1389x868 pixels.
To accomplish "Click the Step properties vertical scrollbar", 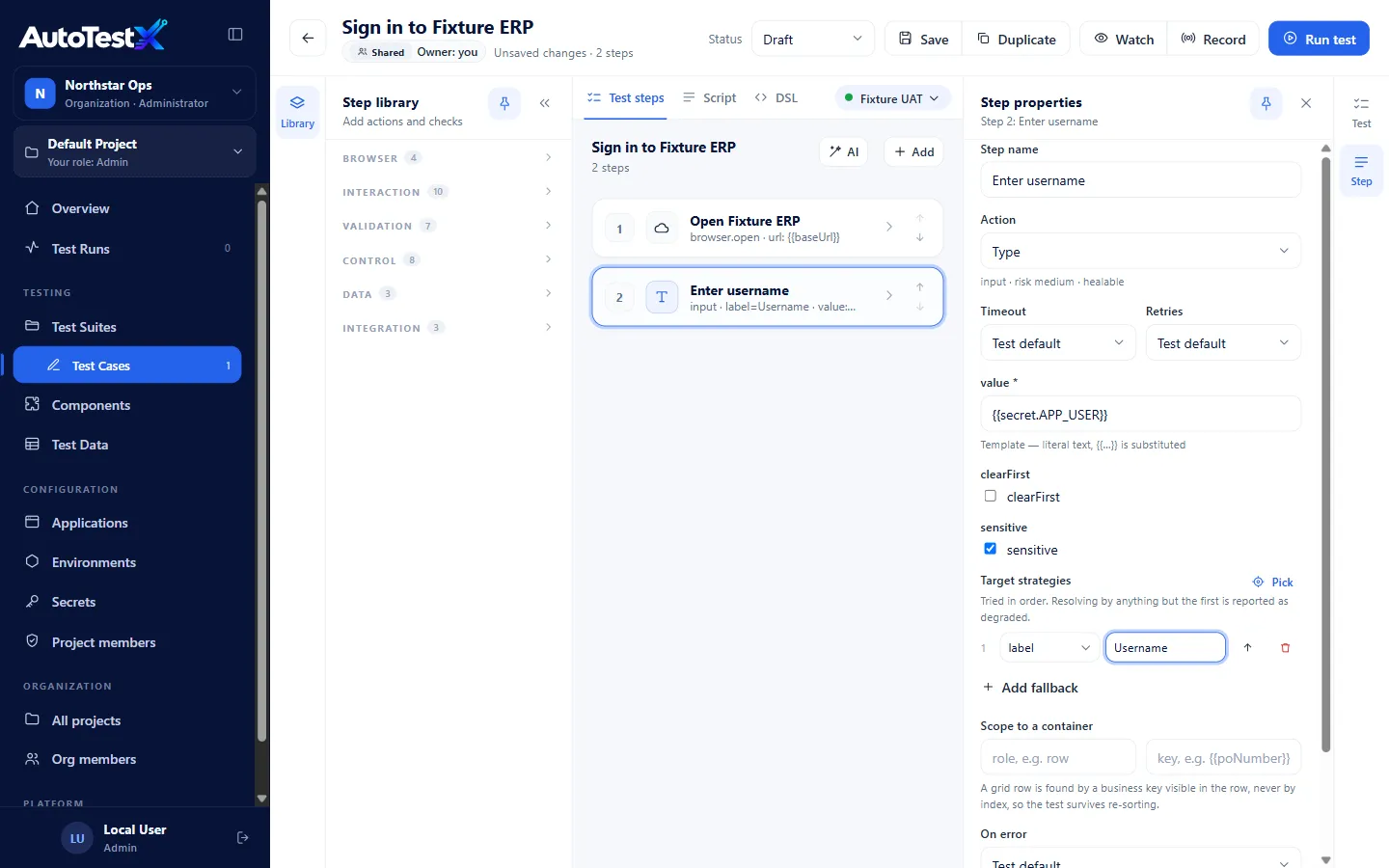I will click(x=1326, y=453).
